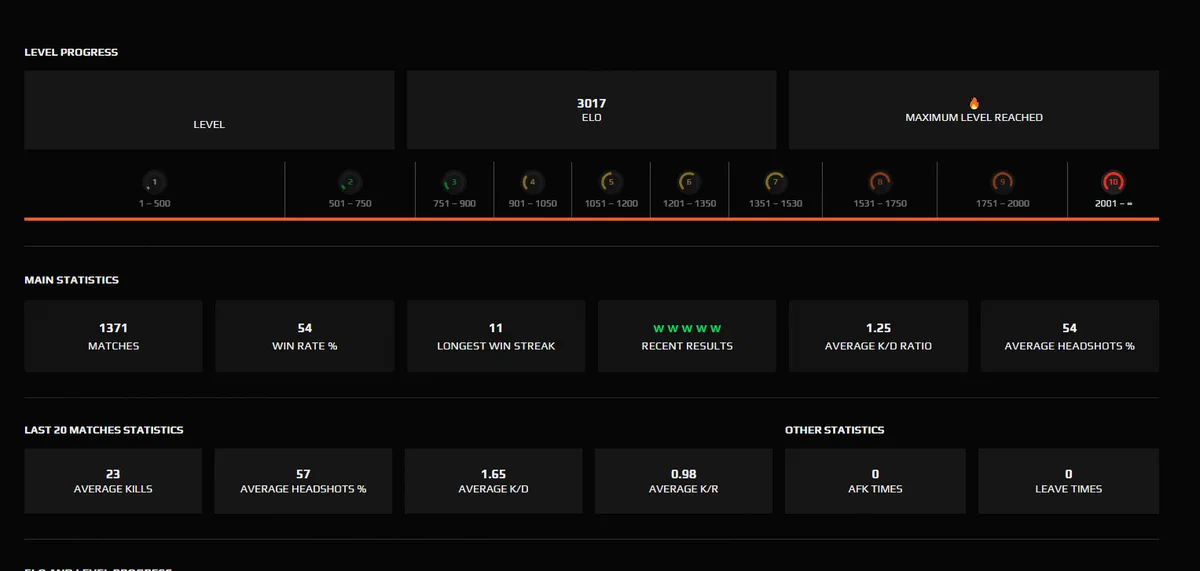Click the level 2 badge icon
Viewport: 1200px width, 571px height.
[x=349, y=182]
